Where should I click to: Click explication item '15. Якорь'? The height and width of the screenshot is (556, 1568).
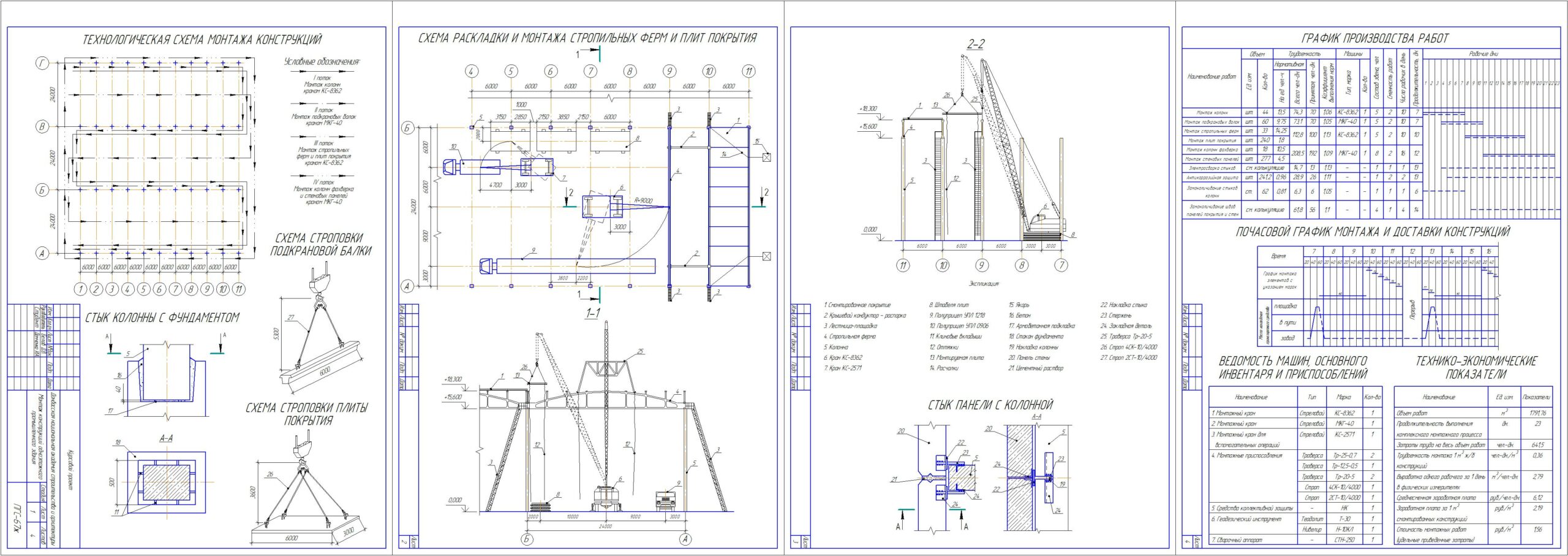click(1019, 305)
